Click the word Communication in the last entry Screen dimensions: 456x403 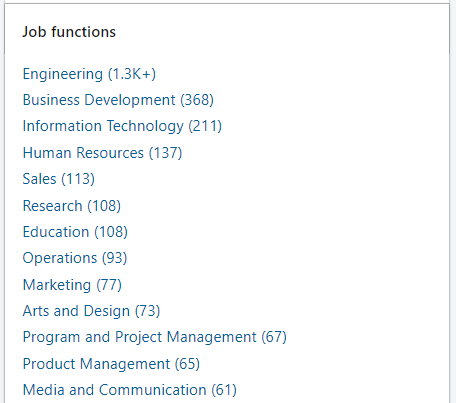coord(153,390)
